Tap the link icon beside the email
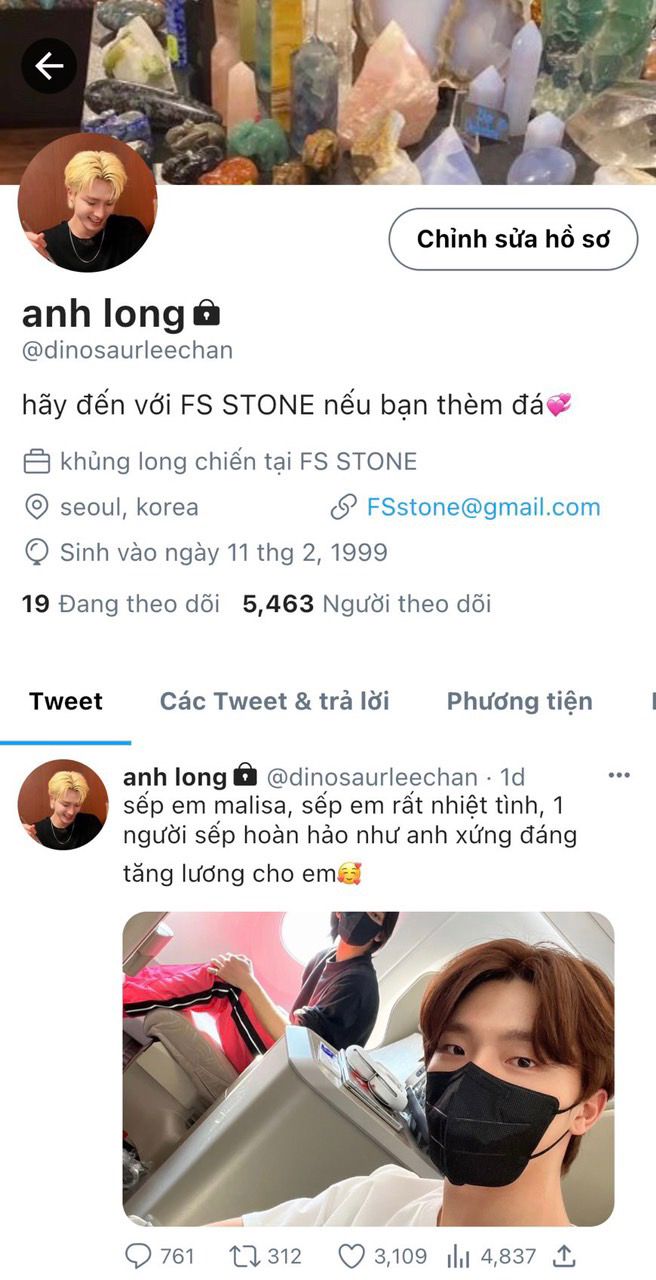Viewport: 656px width, 1280px height. click(x=343, y=507)
